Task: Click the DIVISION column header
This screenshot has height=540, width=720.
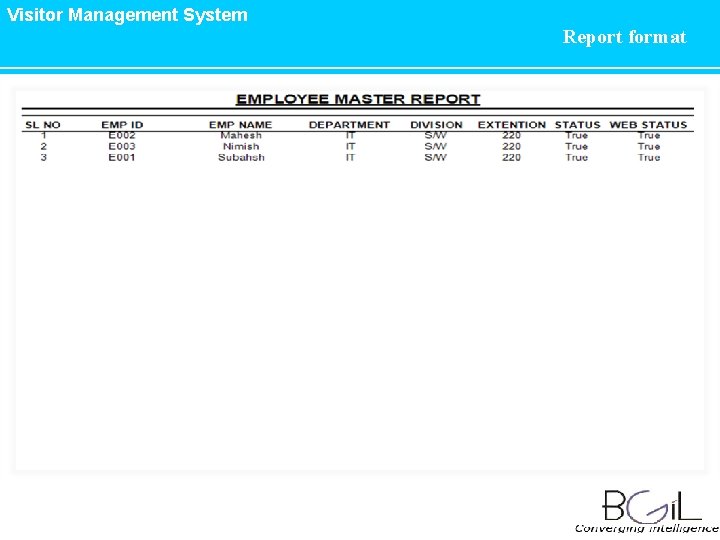Action: pos(436,125)
